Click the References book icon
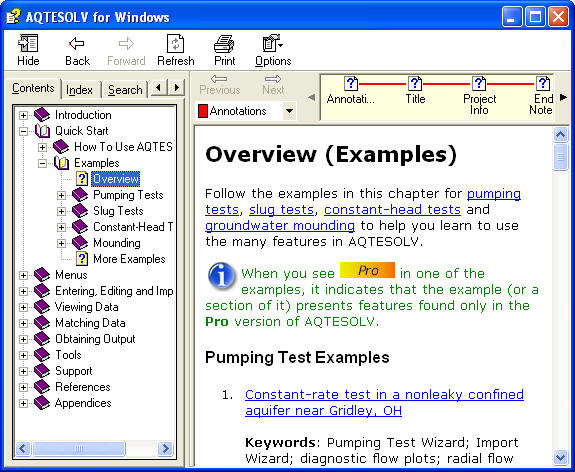575x472 pixels. pyautogui.click(x=42, y=387)
